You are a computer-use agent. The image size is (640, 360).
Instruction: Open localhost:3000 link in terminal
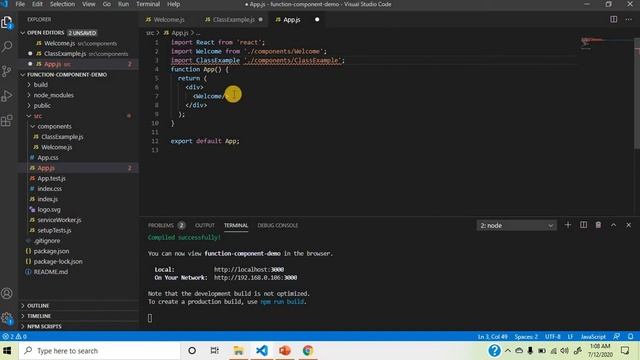(x=249, y=269)
